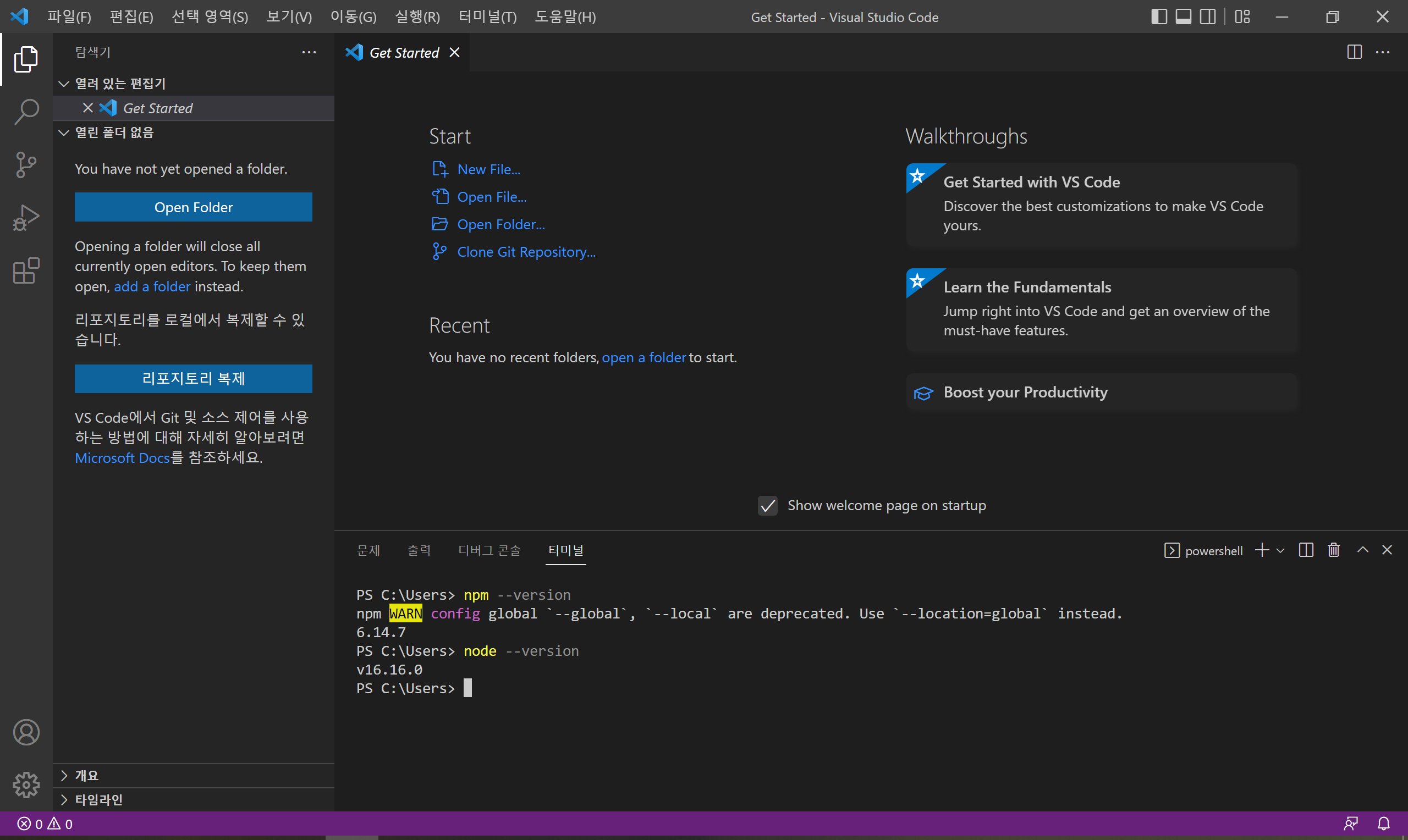Expand the 타임라인 section
The width and height of the screenshot is (1408, 840).
[99, 799]
